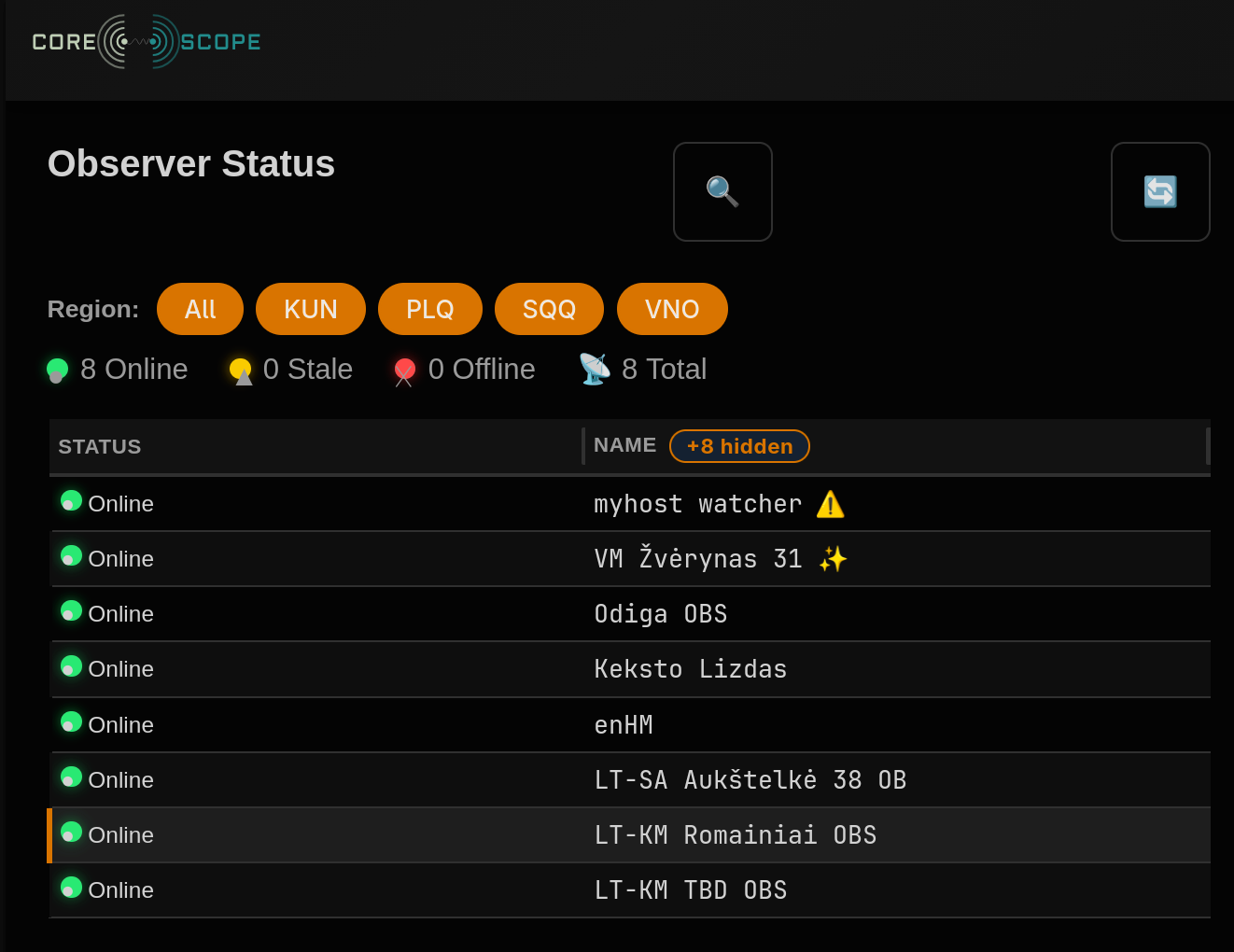Open the LT-SA Aukštelkė 38 OB name
Screen dimensions: 1234x952
tap(750, 780)
